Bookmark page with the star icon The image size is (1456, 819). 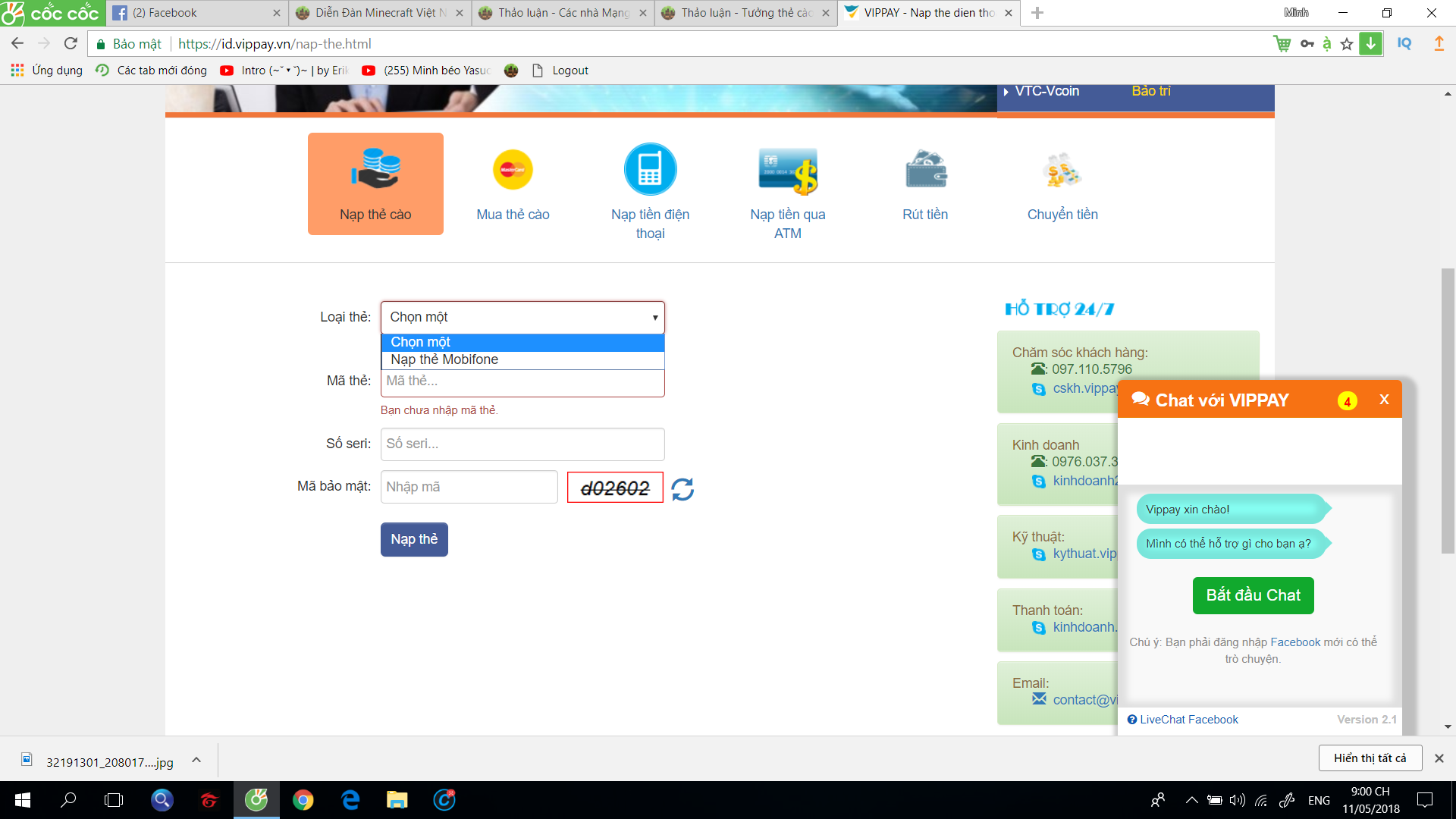pos(1347,44)
